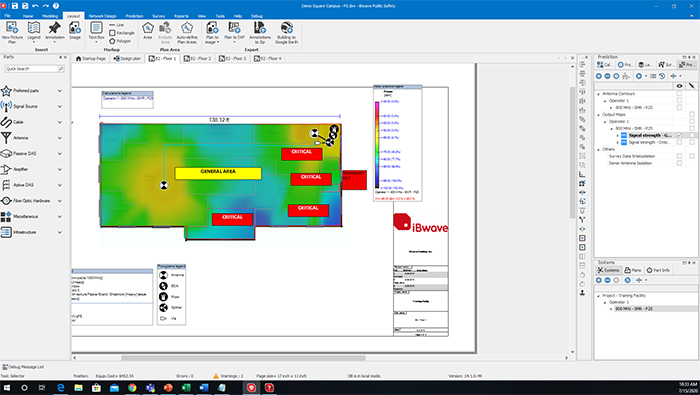Expand the Antenna parts category
Viewport: 700px width, 395px height.
pyautogui.click(x=60, y=138)
